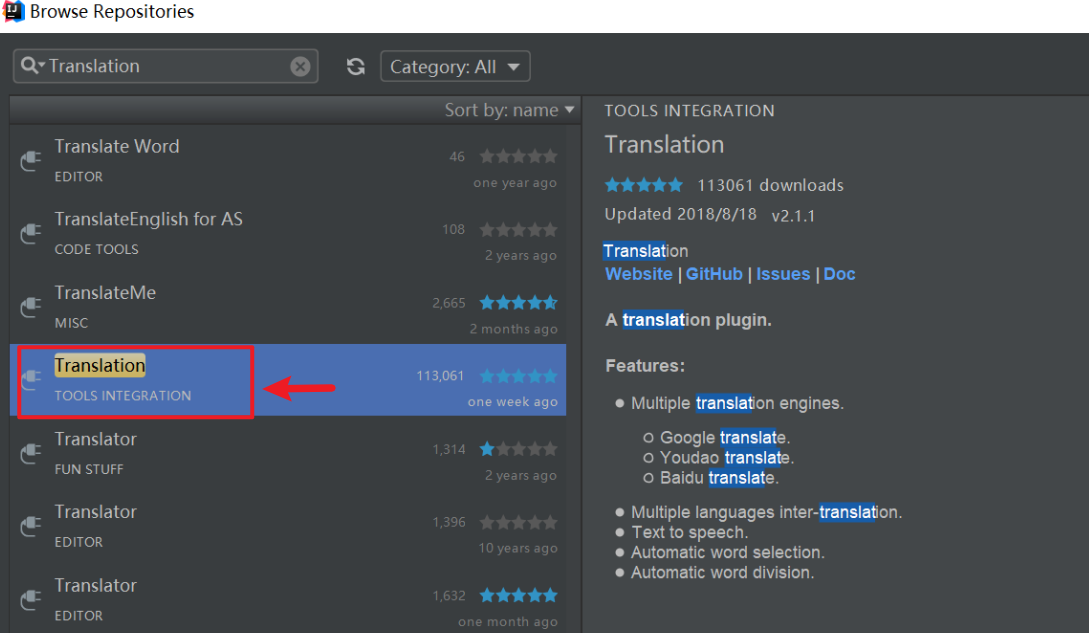Click the highlighted Translation plugin icon

[x=31, y=380]
